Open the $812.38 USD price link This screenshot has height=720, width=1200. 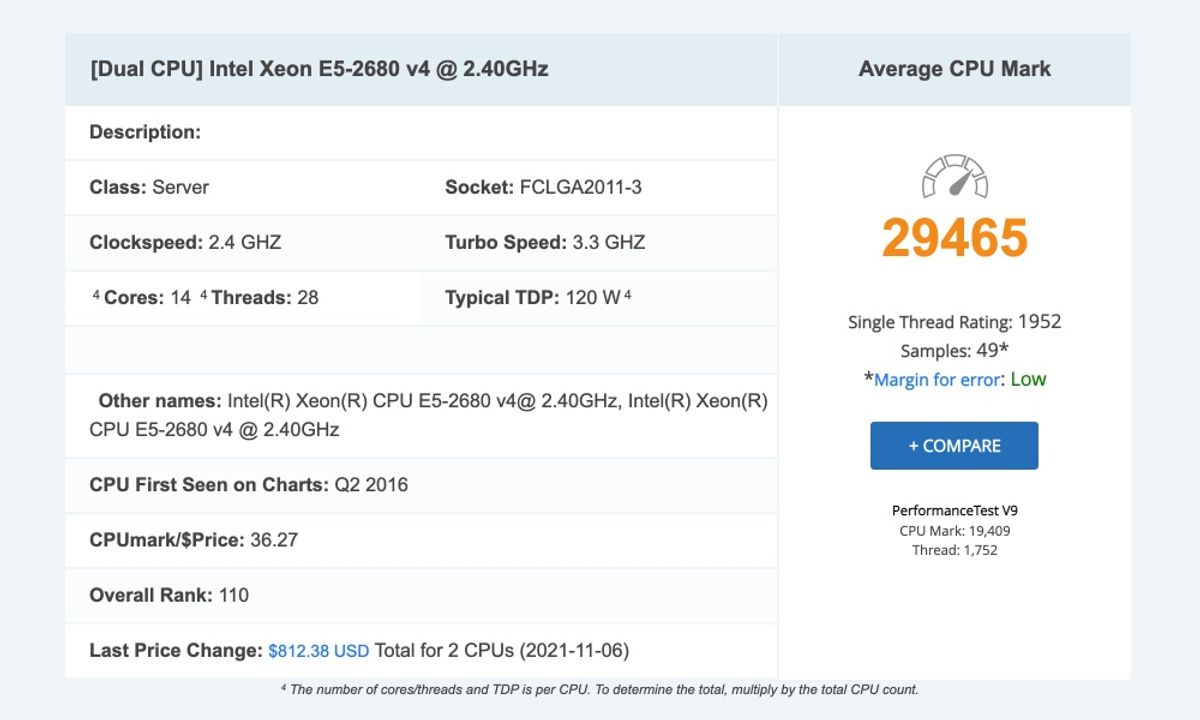319,651
